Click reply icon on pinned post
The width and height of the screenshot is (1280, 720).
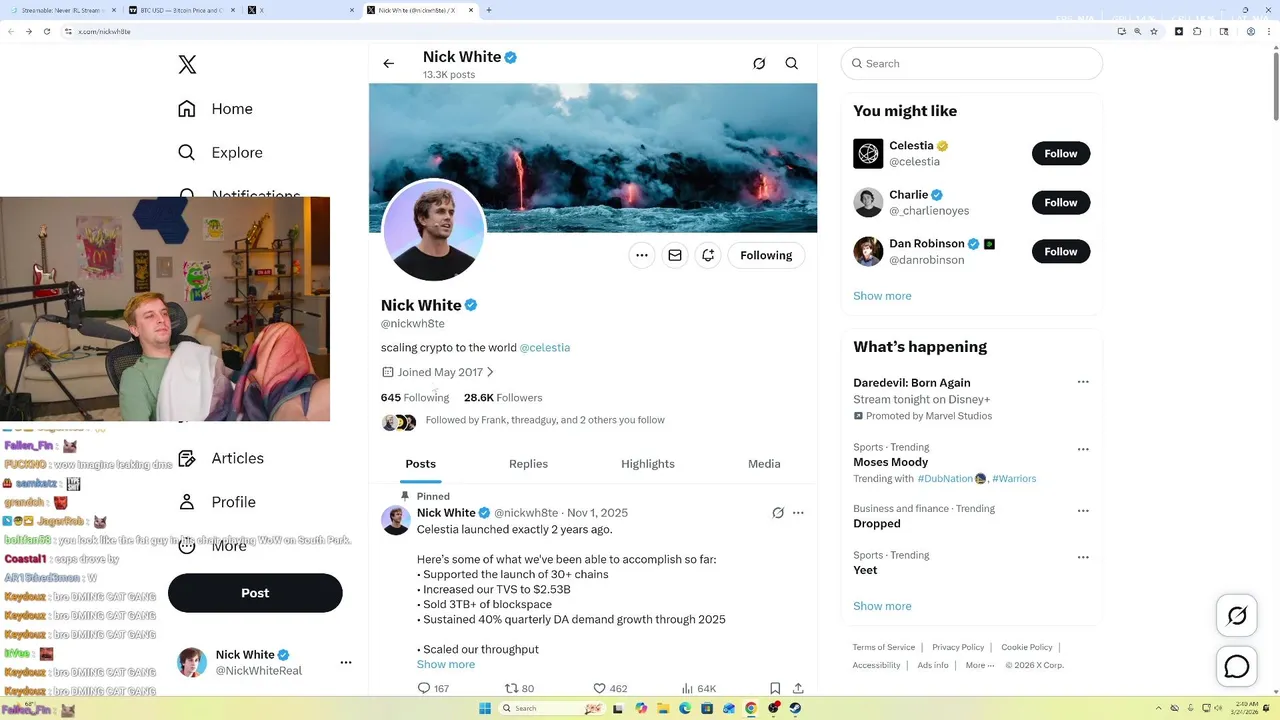click(x=424, y=688)
